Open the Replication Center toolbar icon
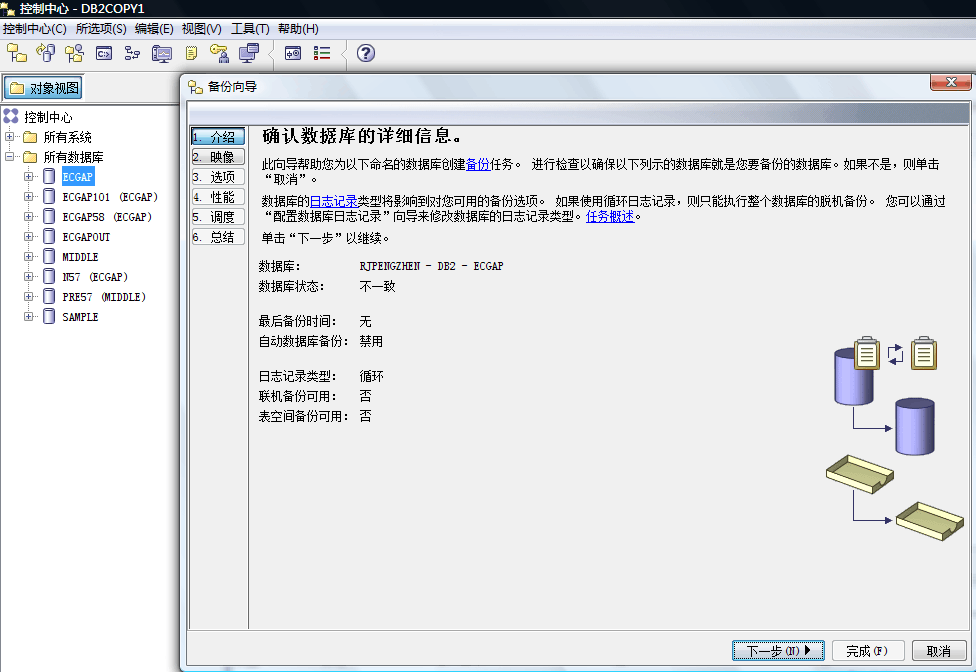The image size is (976, 672). (45, 54)
